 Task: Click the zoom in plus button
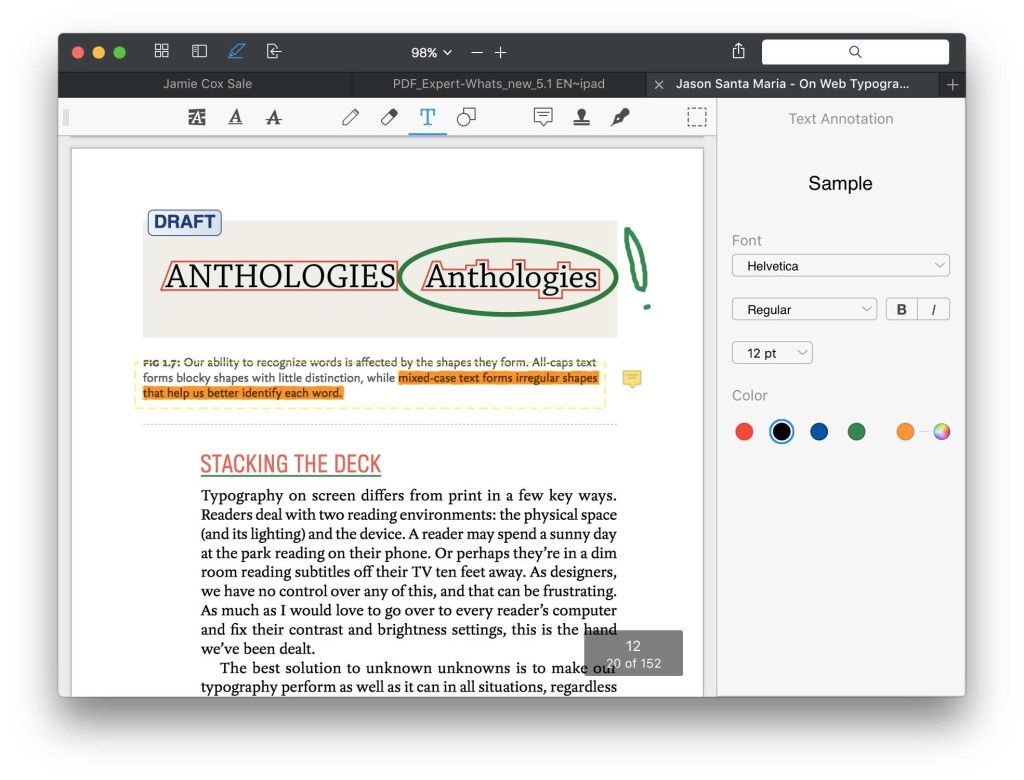501,52
